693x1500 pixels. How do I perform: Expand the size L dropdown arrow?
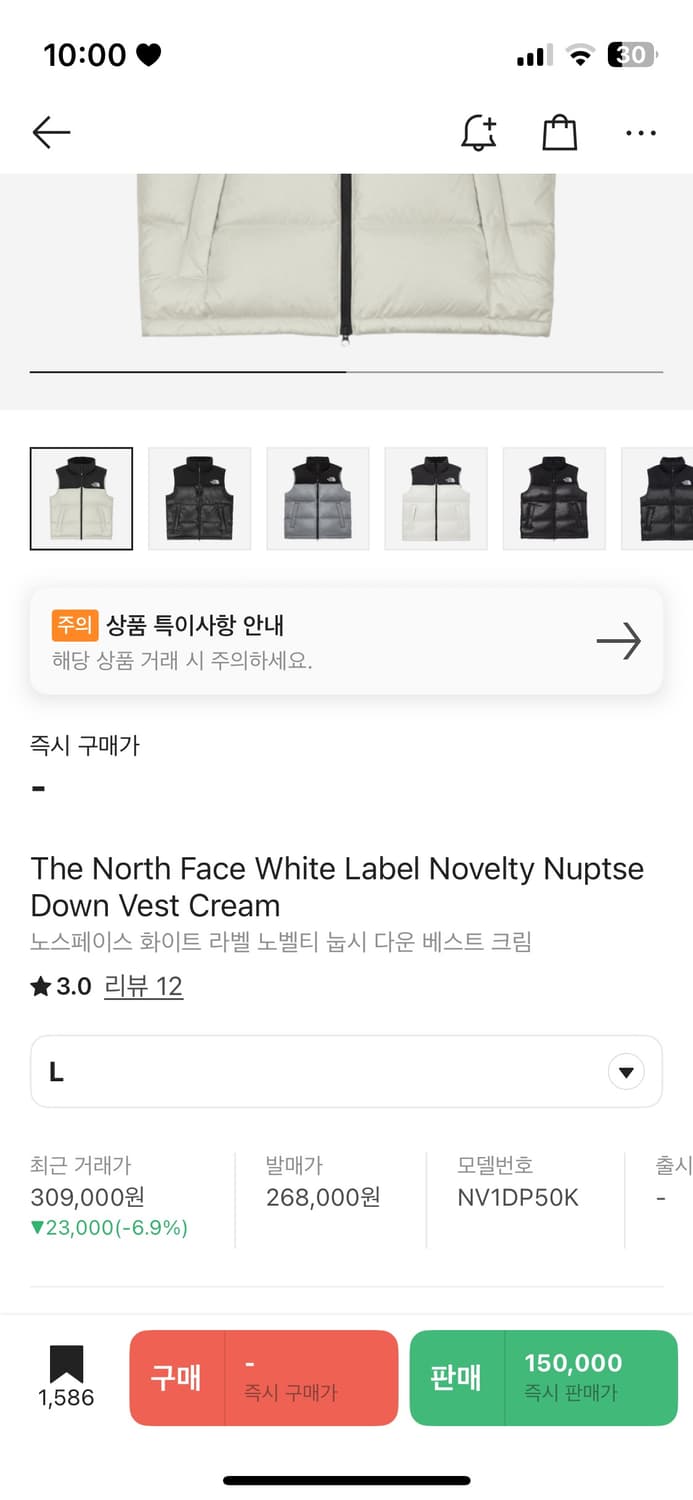(626, 1073)
